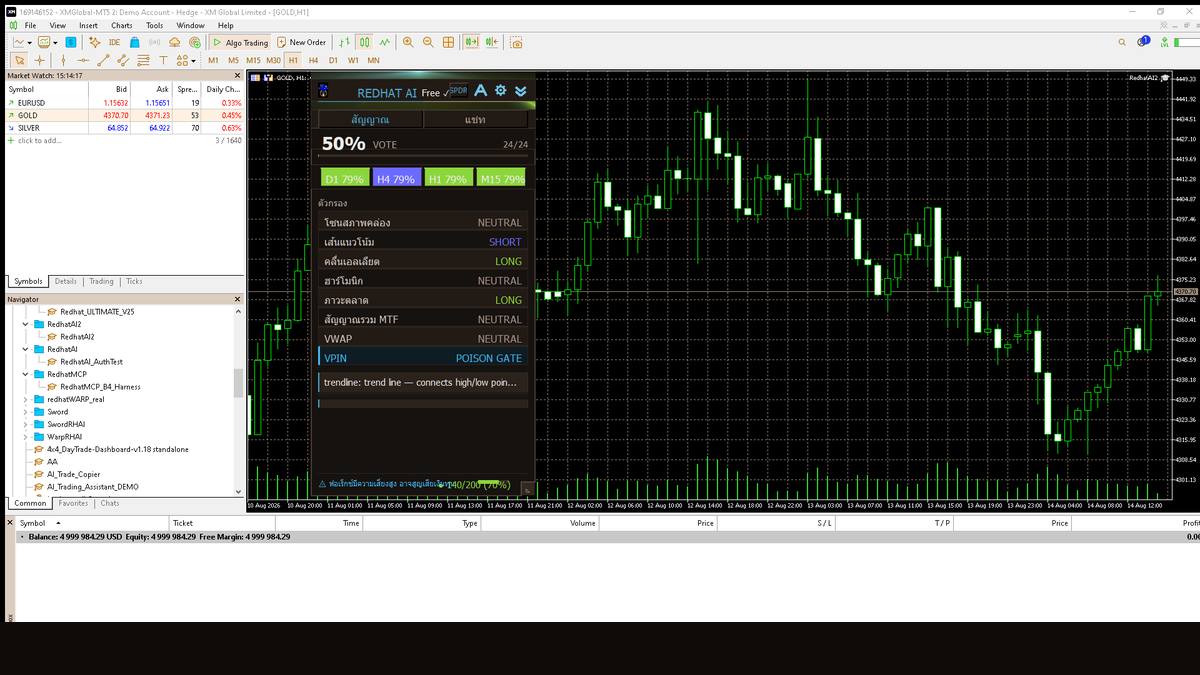This screenshot has width=1200, height=675.
Task: Open the Charts menu
Action: [x=122, y=25]
